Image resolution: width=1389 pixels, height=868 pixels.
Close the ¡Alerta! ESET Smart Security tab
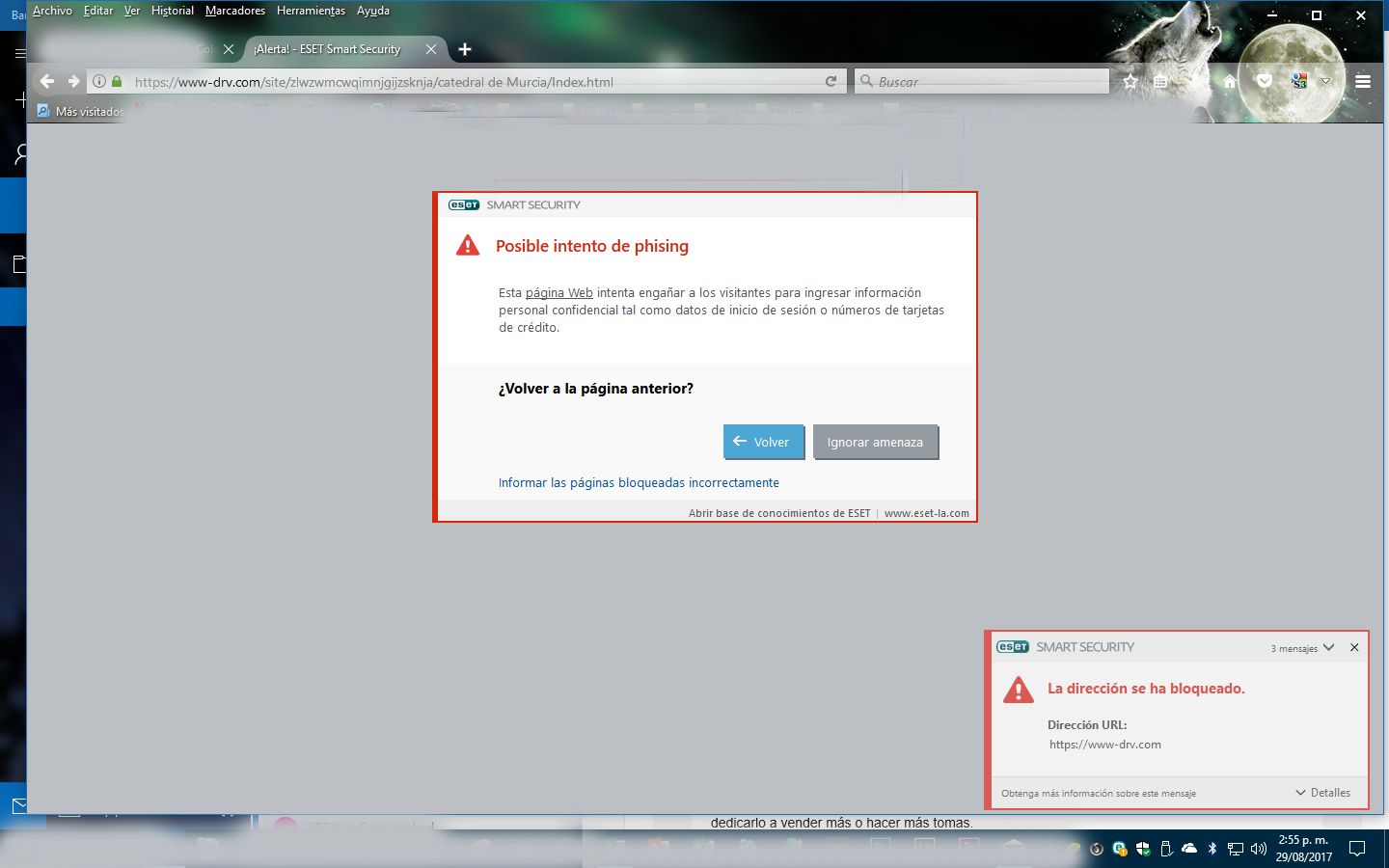tap(431, 49)
